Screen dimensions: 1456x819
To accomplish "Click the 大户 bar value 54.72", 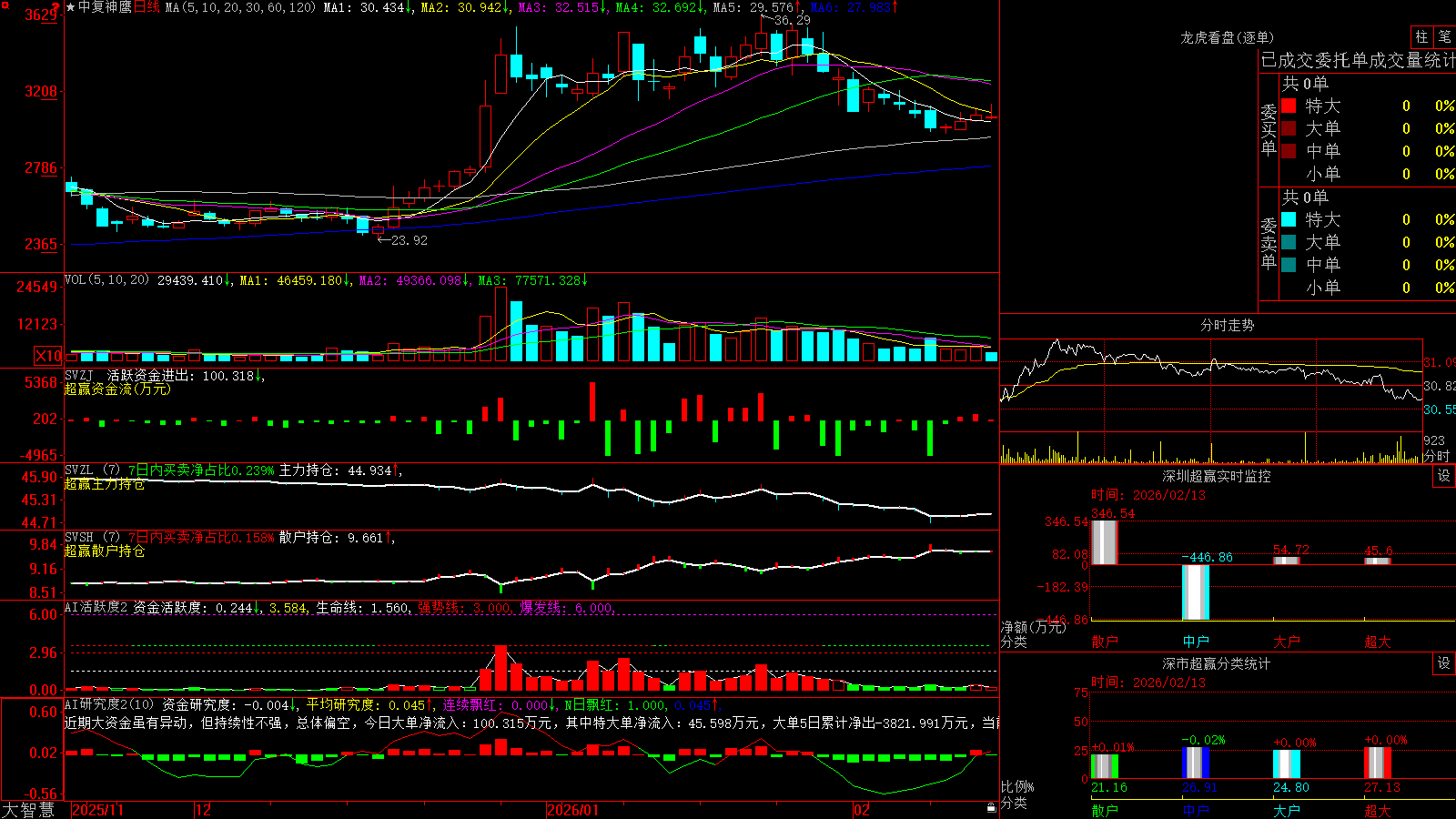I will click(x=1290, y=550).
